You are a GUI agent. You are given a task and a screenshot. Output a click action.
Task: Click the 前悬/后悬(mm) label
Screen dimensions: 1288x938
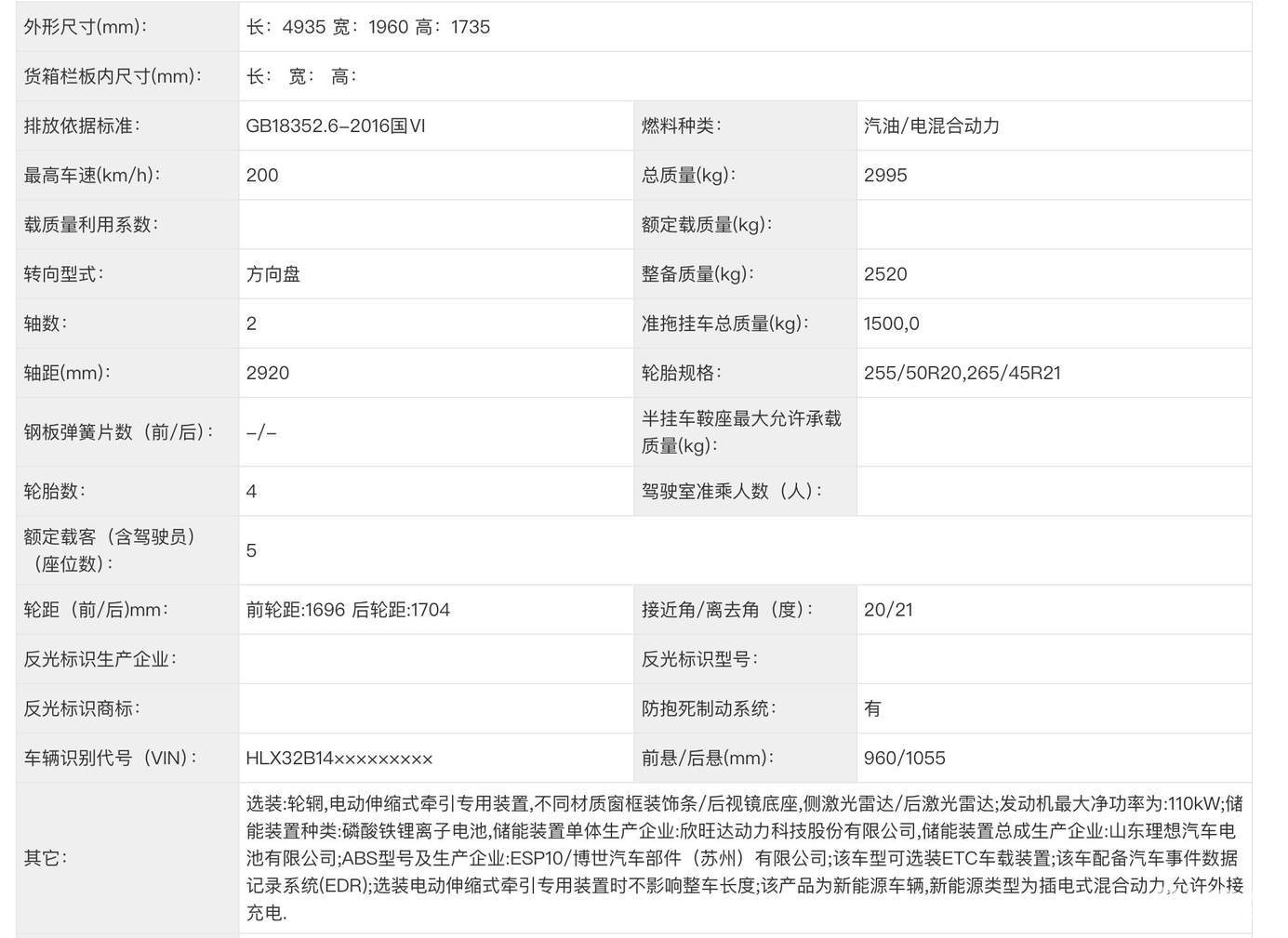pos(707,758)
